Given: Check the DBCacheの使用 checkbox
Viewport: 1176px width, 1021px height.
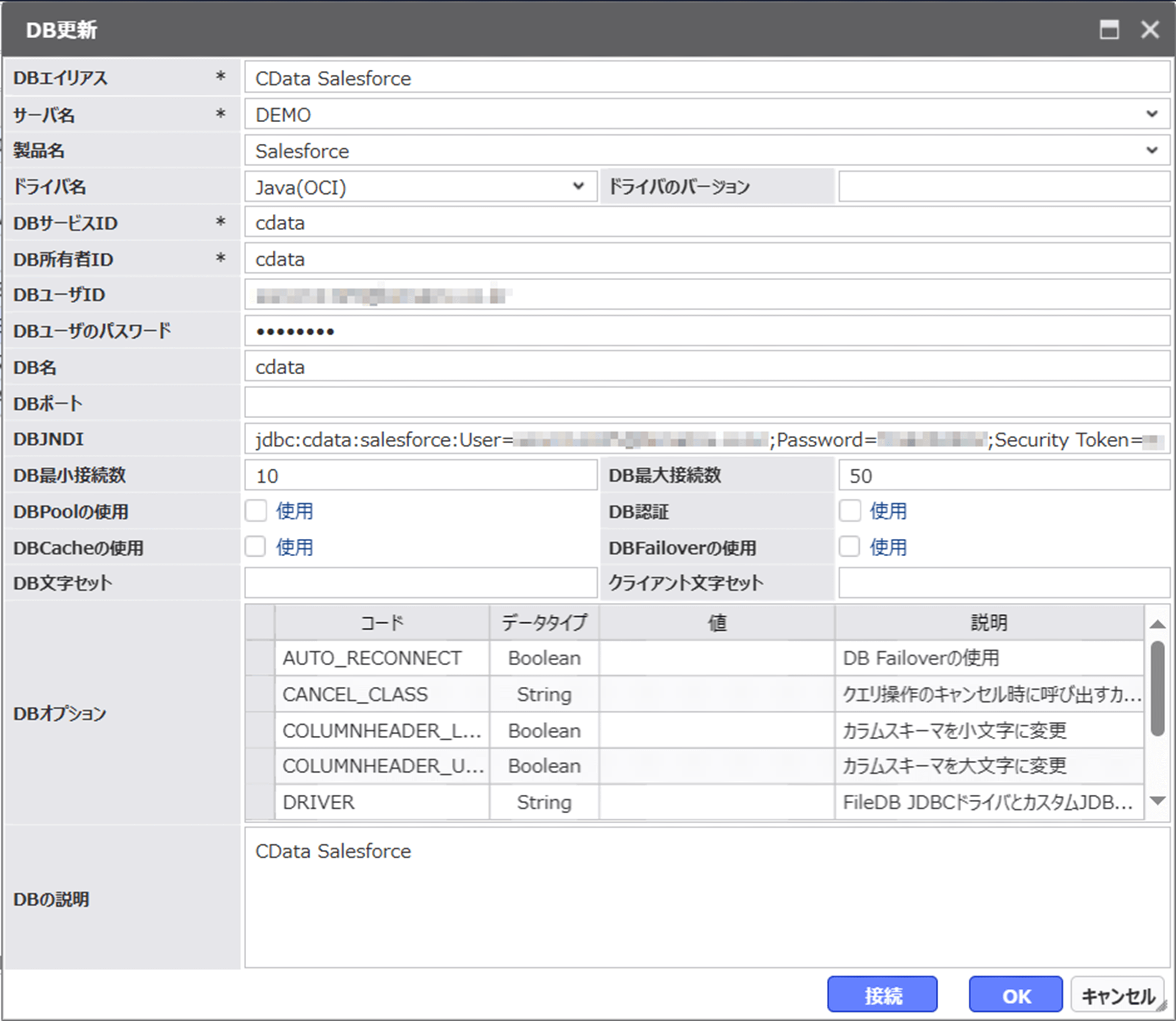Looking at the screenshot, I should 256,546.
